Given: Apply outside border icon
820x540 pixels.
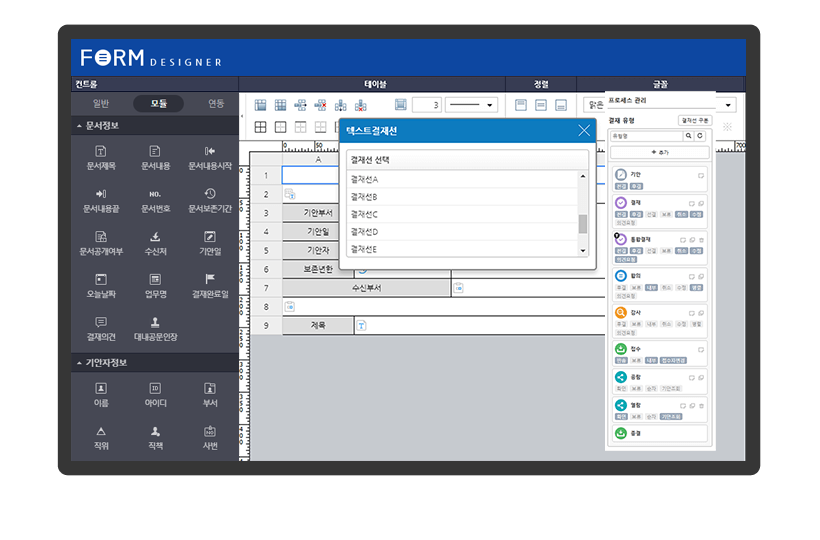Looking at the screenshot, I should click(x=280, y=127).
